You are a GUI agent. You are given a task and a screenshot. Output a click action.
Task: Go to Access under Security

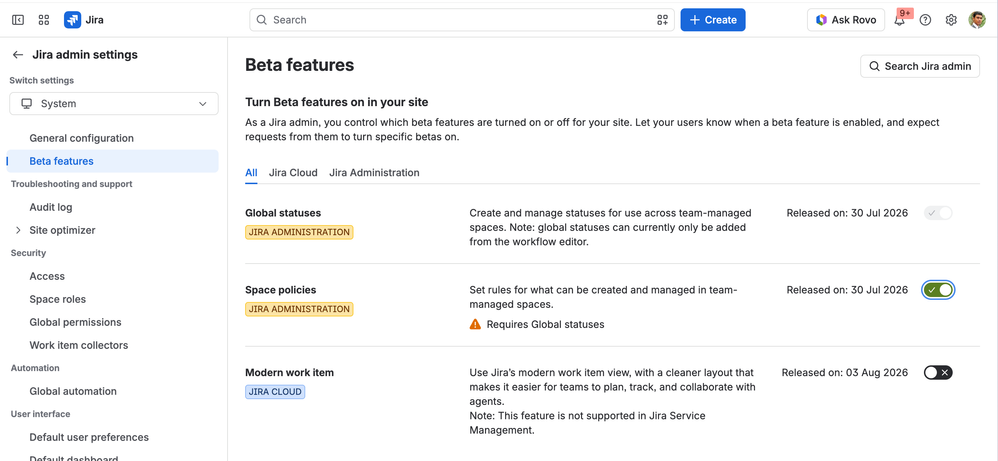point(47,276)
